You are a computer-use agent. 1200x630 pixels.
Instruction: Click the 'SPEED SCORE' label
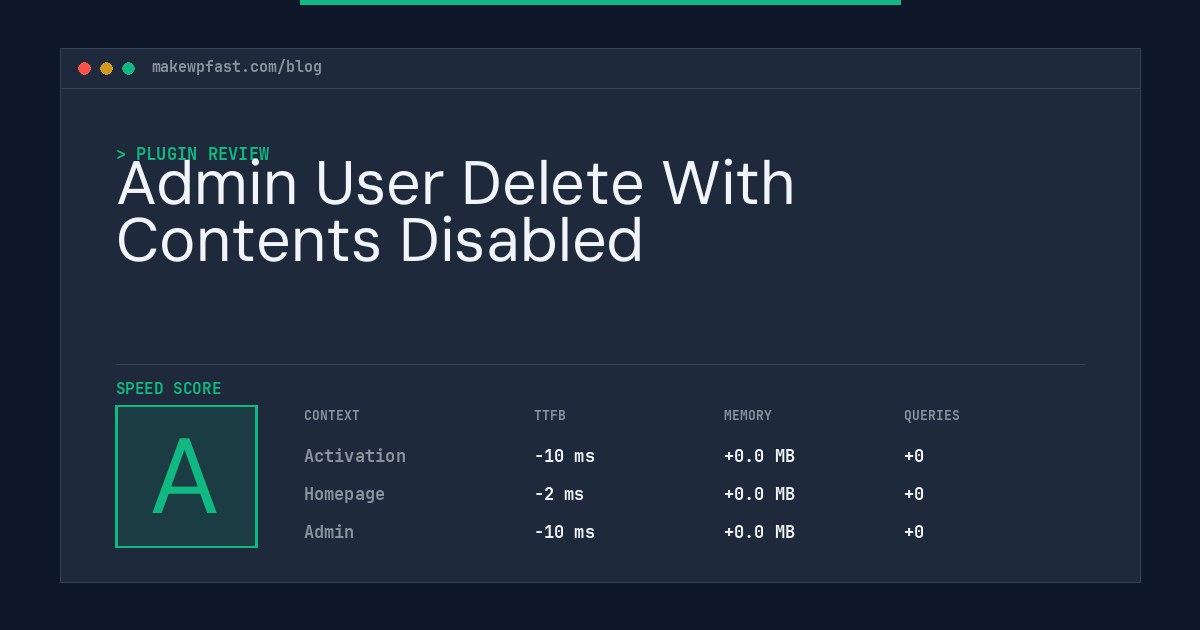(x=169, y=389)
